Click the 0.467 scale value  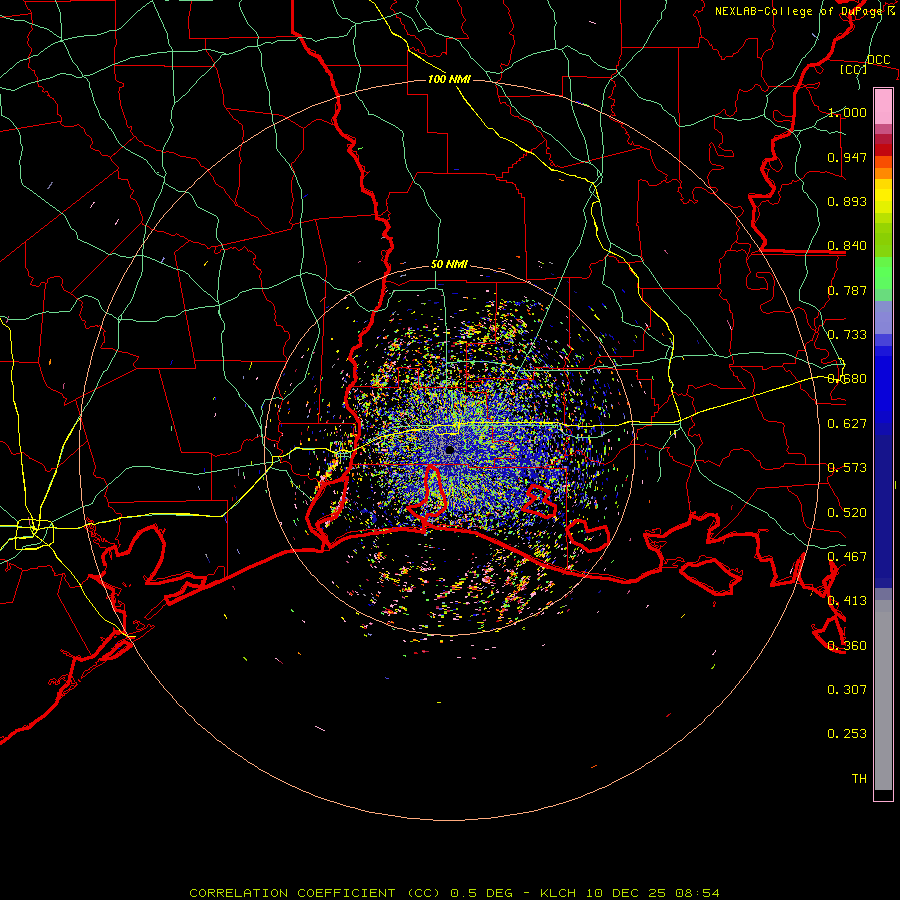coord(847,557)
